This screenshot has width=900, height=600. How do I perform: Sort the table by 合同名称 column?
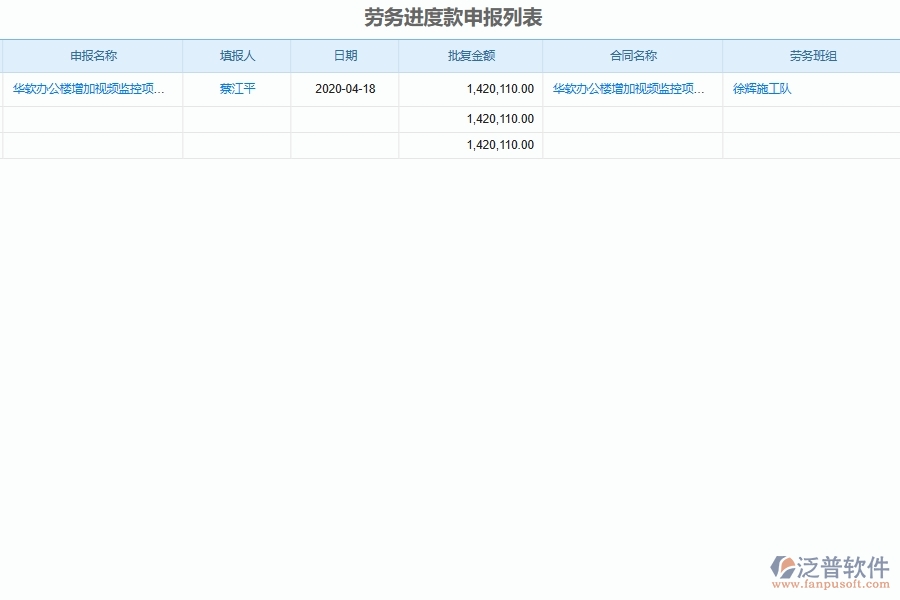point(632,56)
